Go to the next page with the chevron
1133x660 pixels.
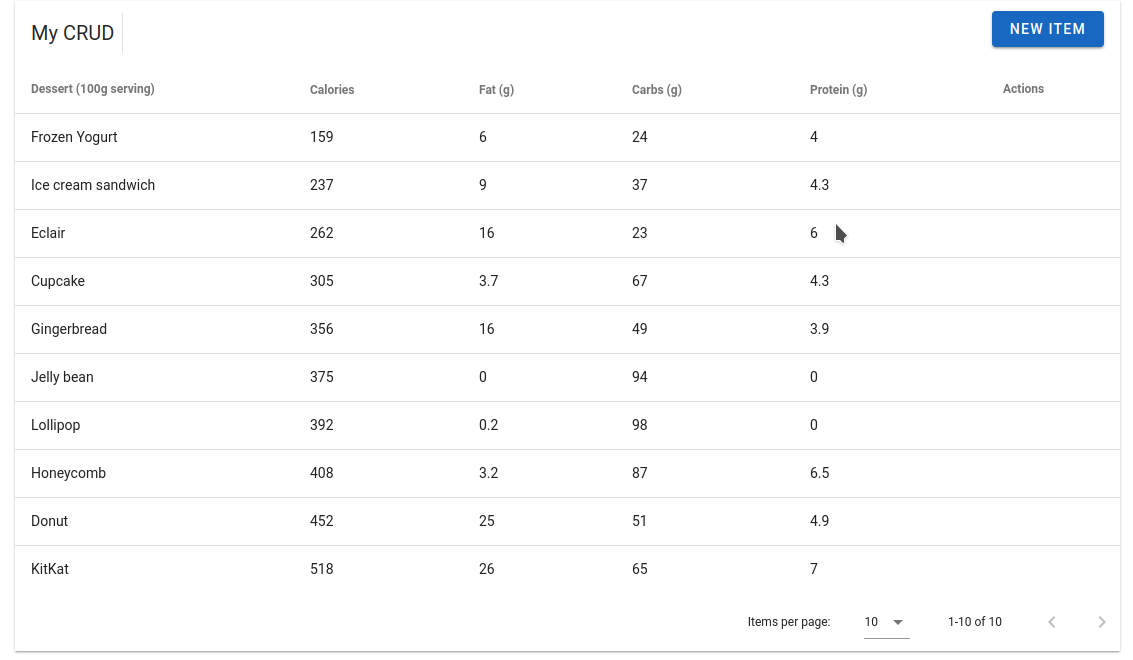[x=1101, y=621]
